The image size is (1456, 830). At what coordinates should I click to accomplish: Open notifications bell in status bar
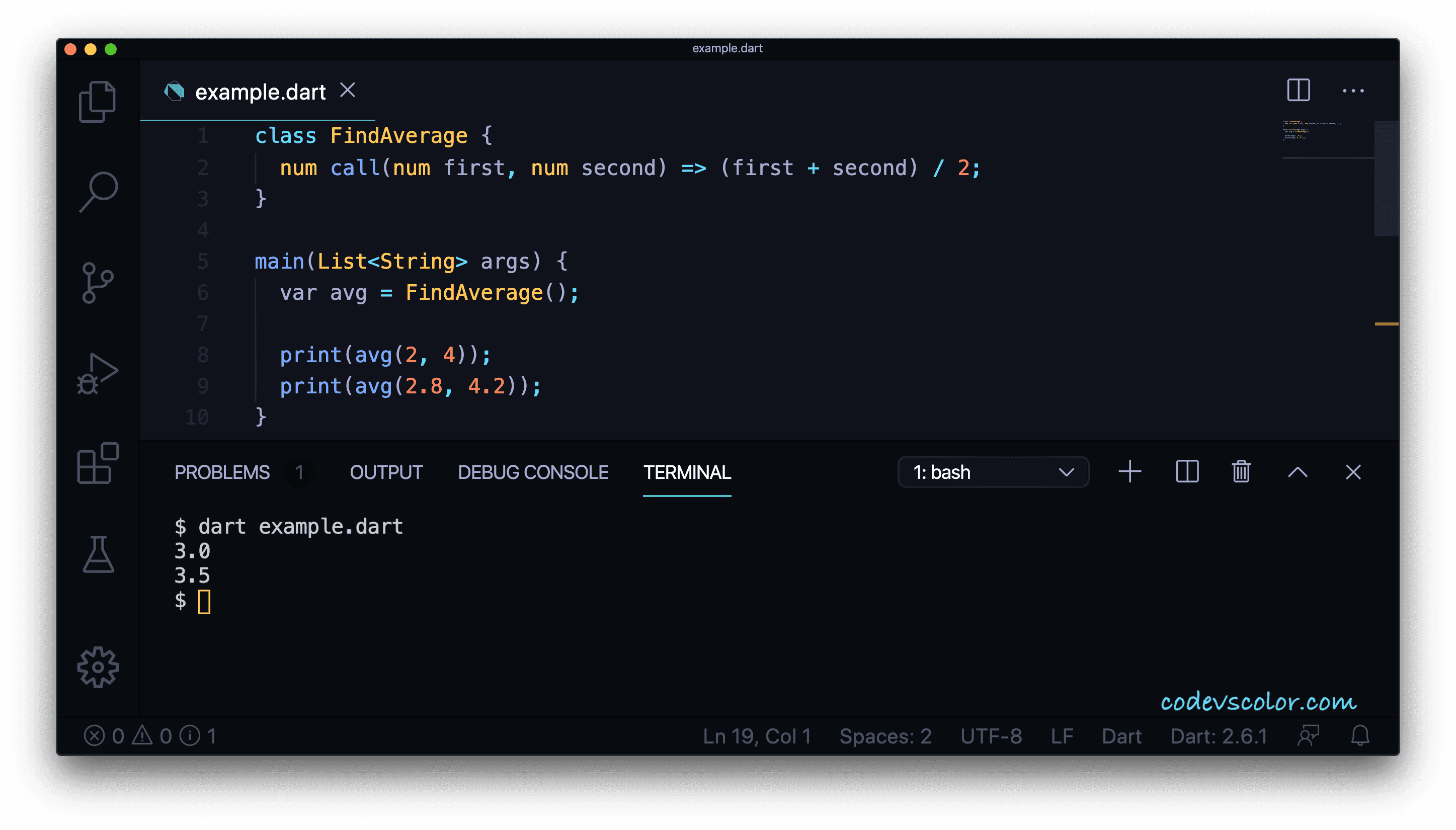[1360, 736]
